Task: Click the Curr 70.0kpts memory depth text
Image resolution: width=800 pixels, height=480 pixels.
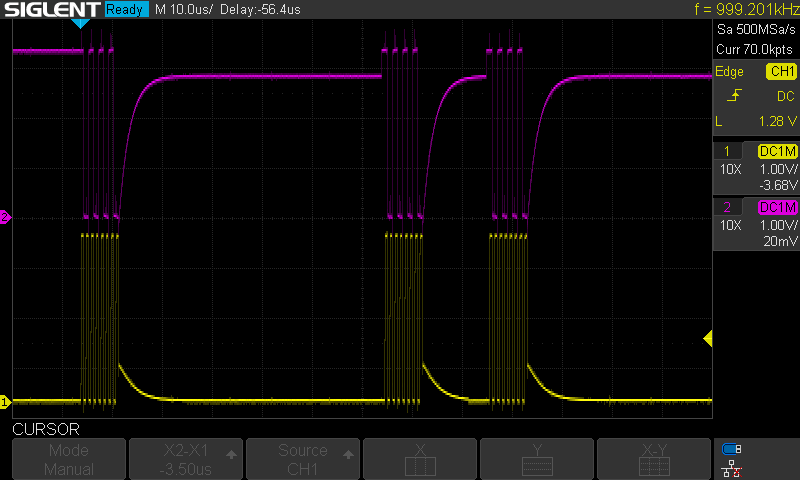Action: coord(754,49)
